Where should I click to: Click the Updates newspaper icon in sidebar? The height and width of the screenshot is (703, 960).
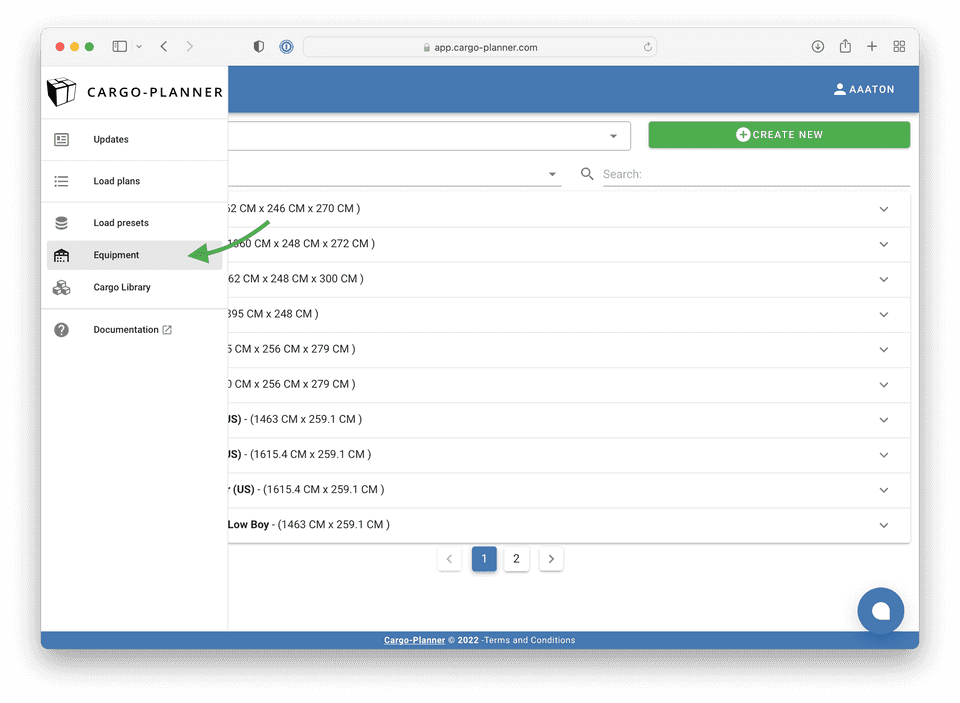62,140
